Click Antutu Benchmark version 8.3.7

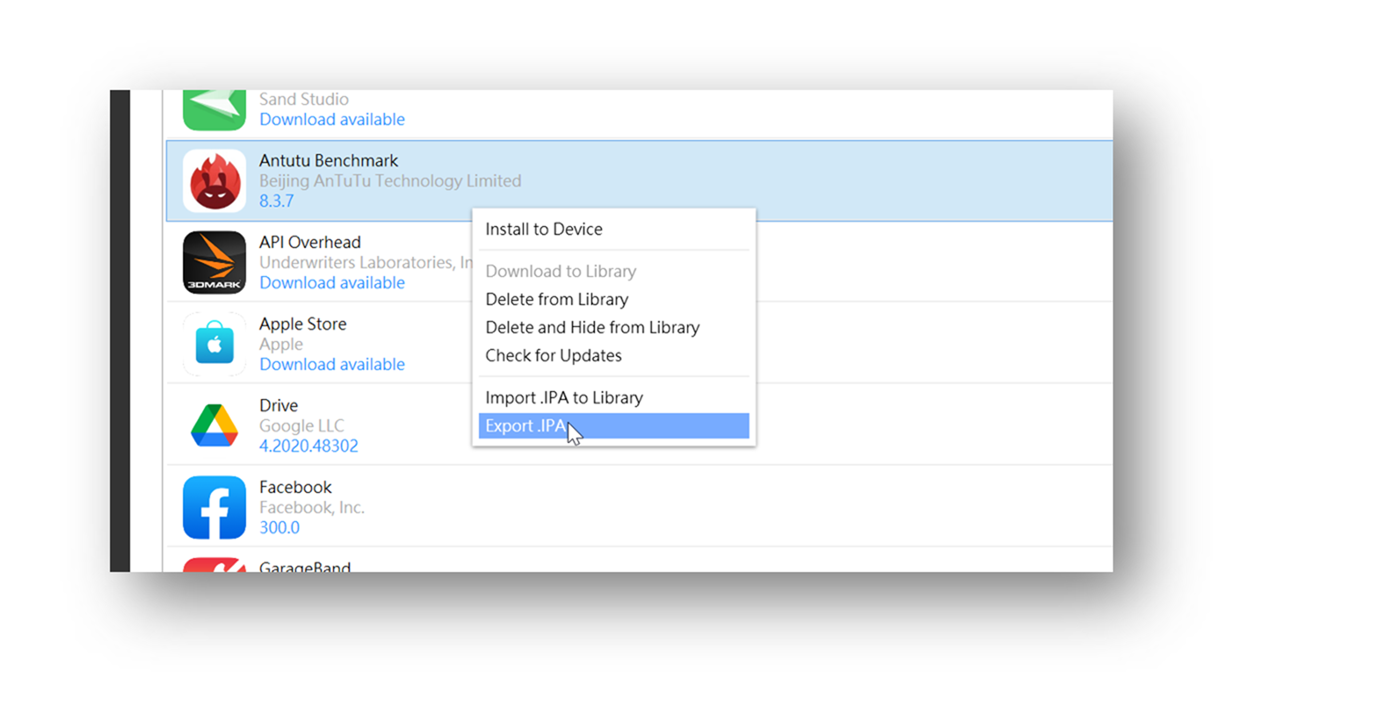coord(276,201)
